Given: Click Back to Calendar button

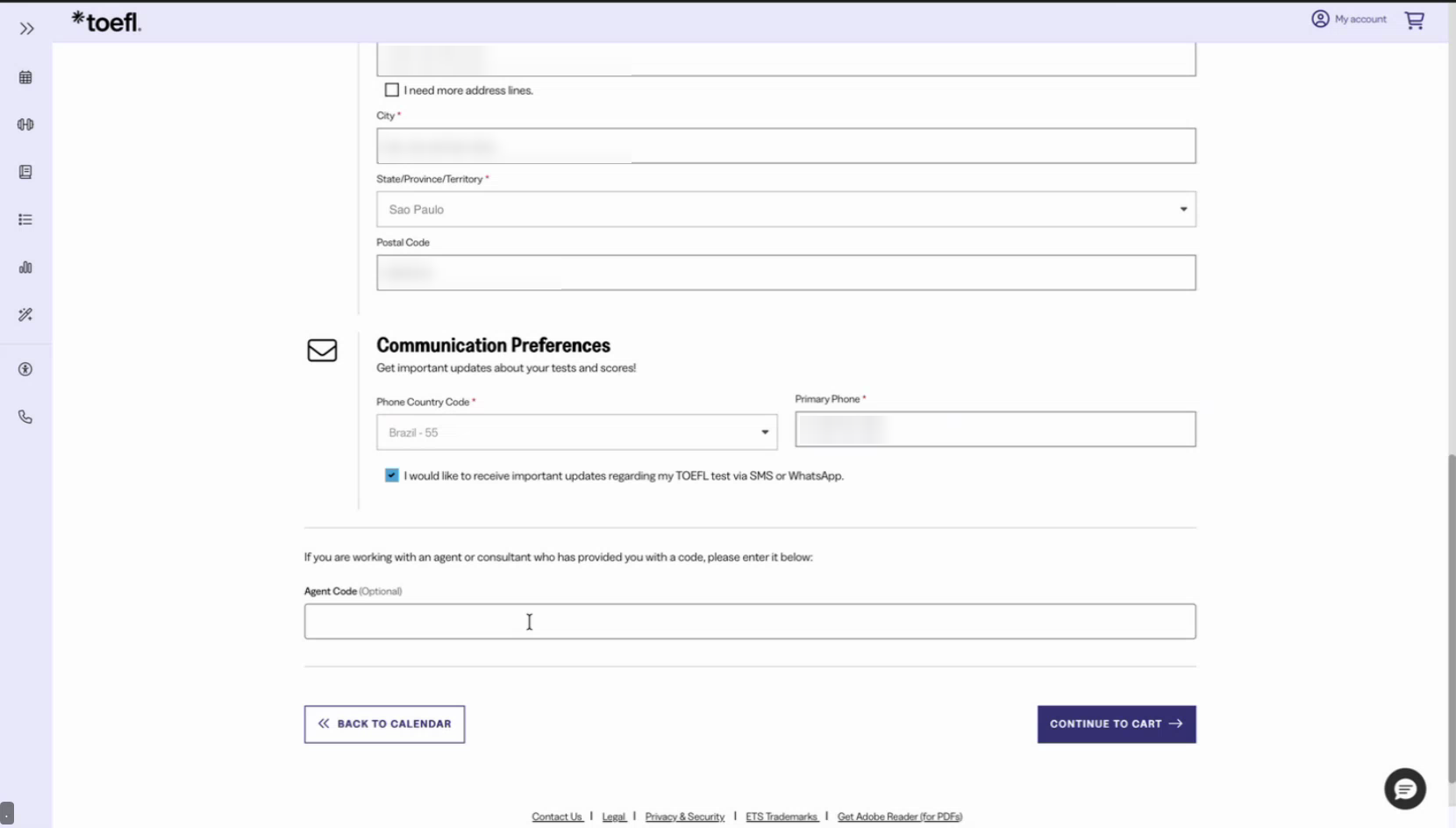Looking at the screenshot, I should pos(385,724).
